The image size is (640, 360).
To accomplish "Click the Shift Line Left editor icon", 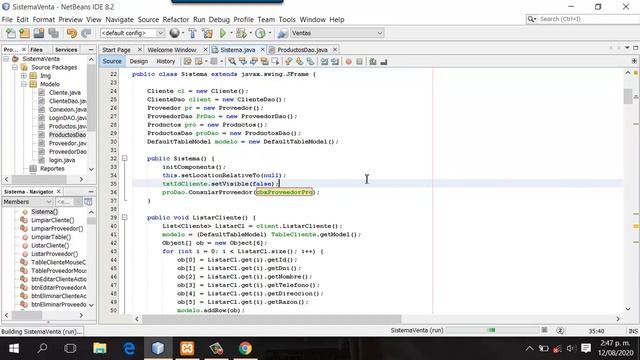I will [324, 62].
